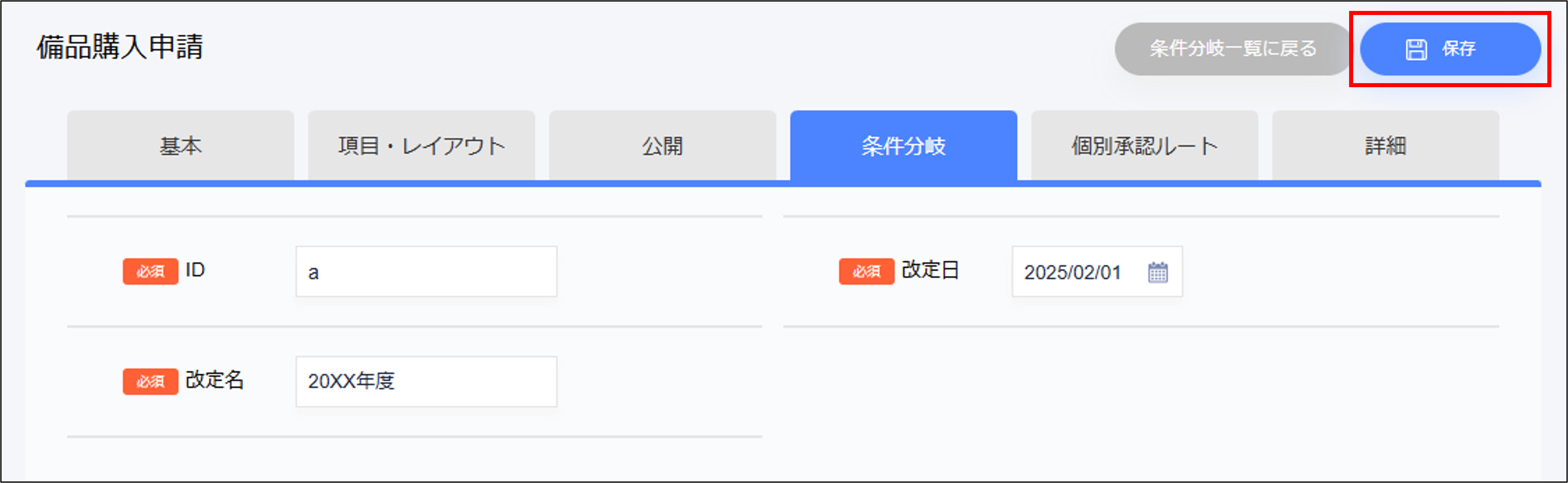Open the 詳細 tab
Image resolution: width=1568 pixels, height=483 pixels.
[x=1386, y=146]
